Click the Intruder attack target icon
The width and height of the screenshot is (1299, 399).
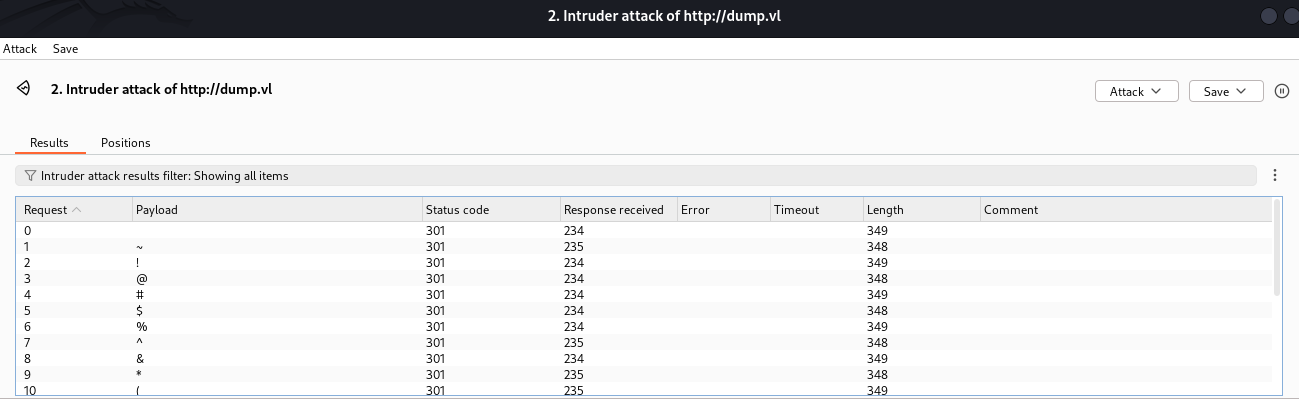23,89
